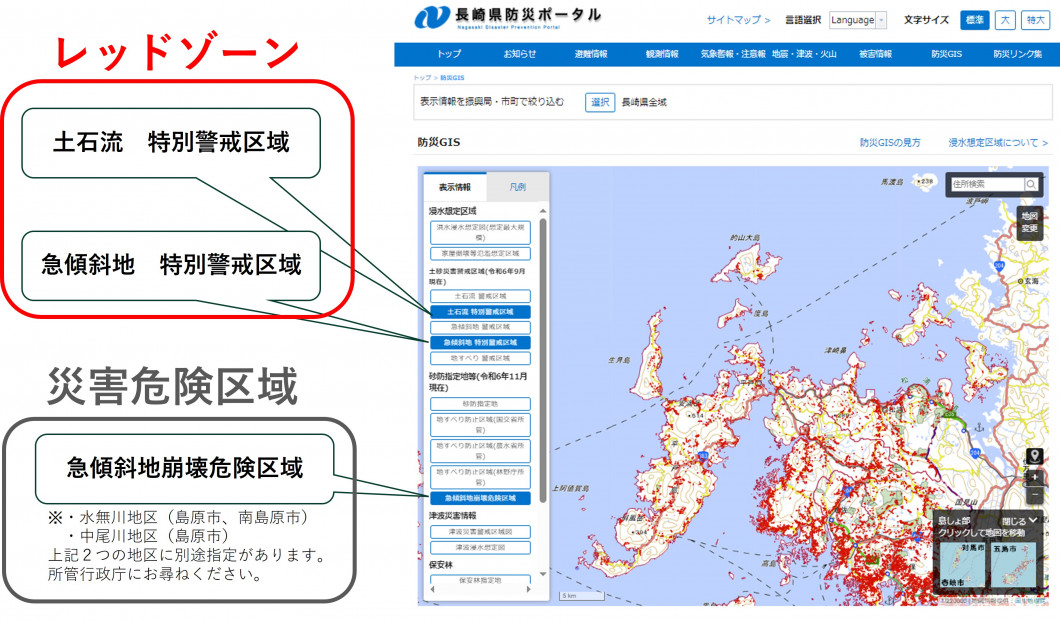The height and width of the screenshot is (621, 1060).
Task: Open the 防災GISの見方 link
Action: click(x=891, y=143)
